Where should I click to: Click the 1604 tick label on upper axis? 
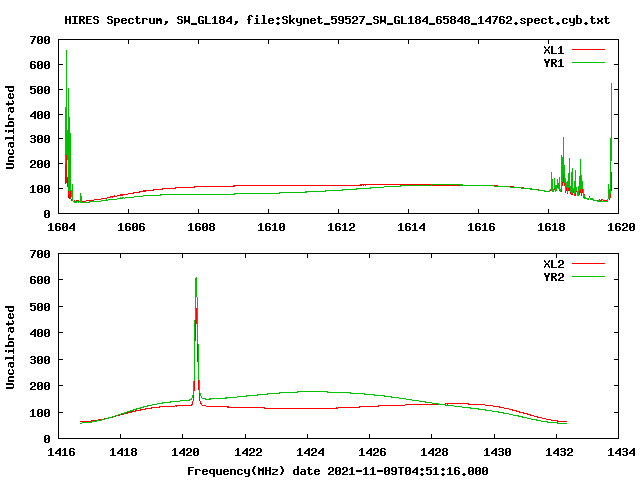coord(61,227)
